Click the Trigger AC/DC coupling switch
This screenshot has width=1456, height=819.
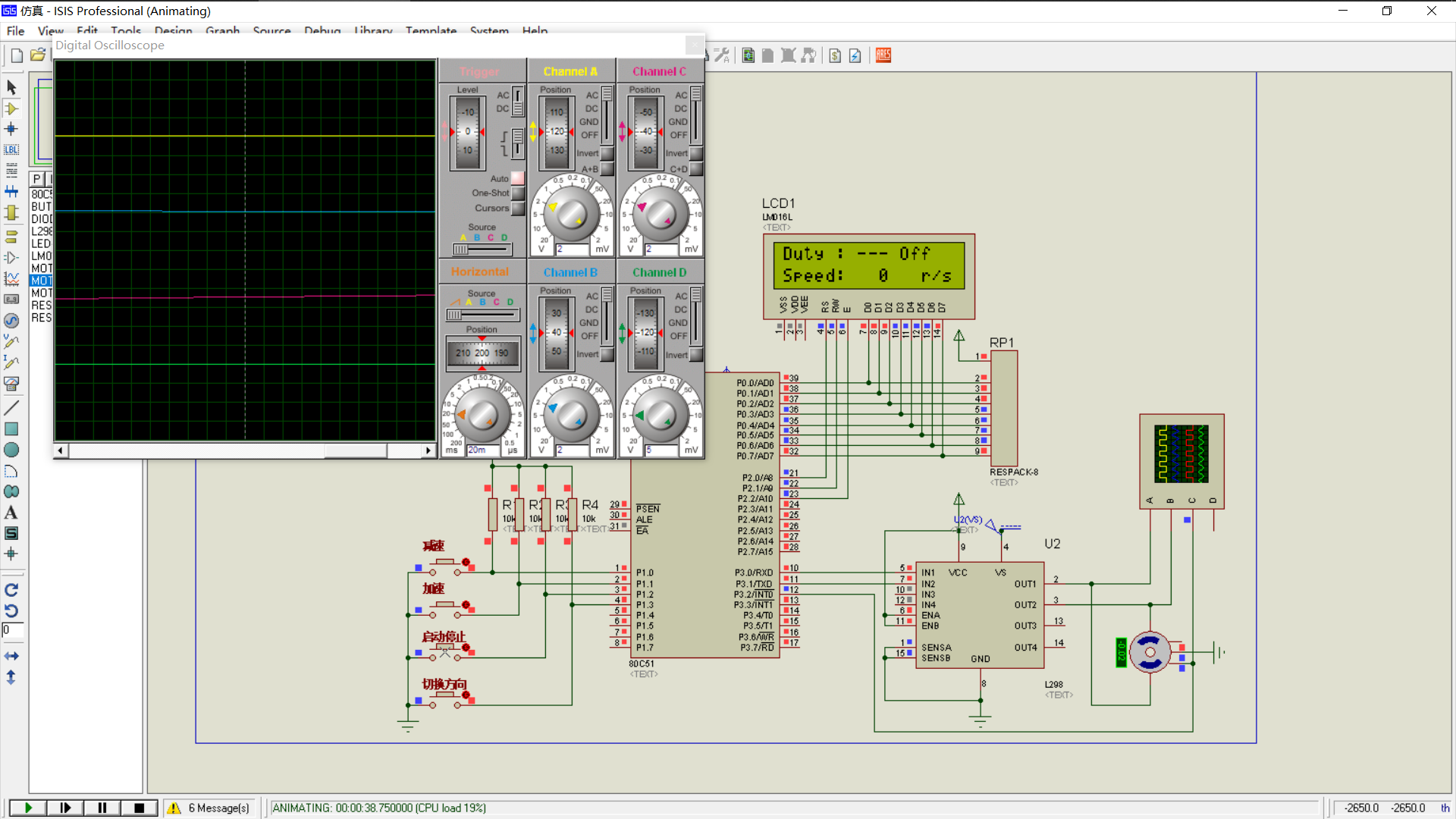coord(517,102)
